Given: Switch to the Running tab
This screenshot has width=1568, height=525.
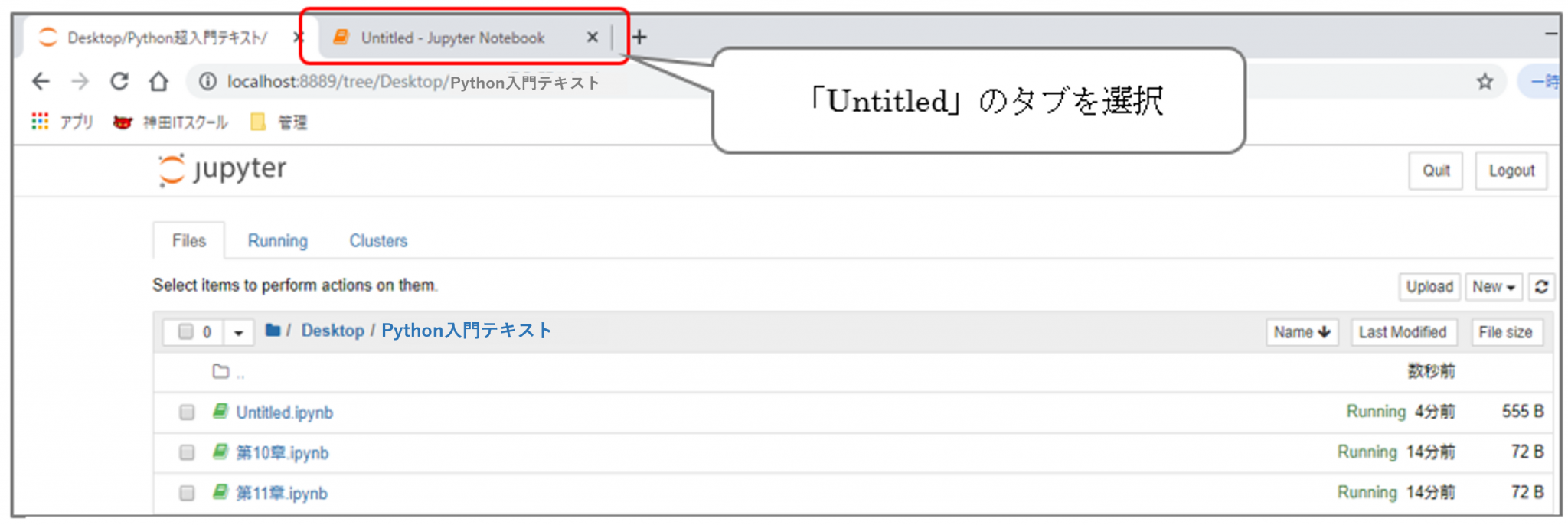Looking at the screenshot, I should click(277, 241).
